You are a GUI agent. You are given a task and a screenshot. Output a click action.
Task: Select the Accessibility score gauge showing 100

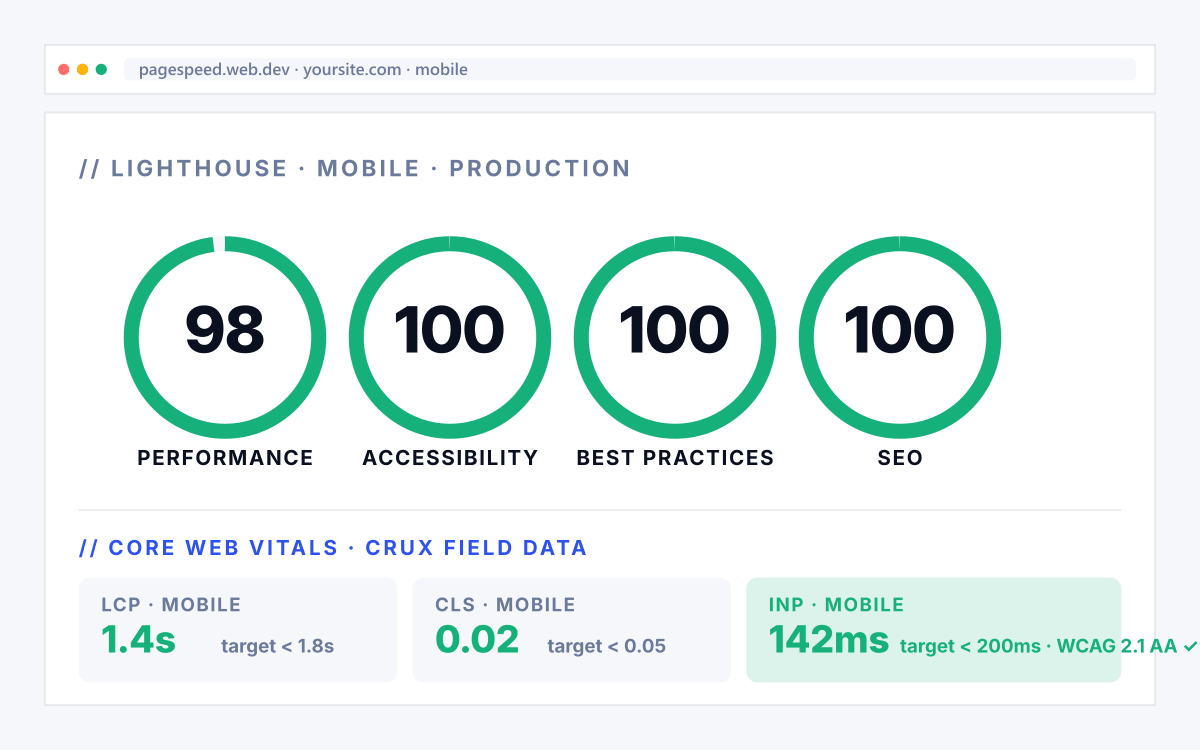pyautogui.click(x=450, y=336)
